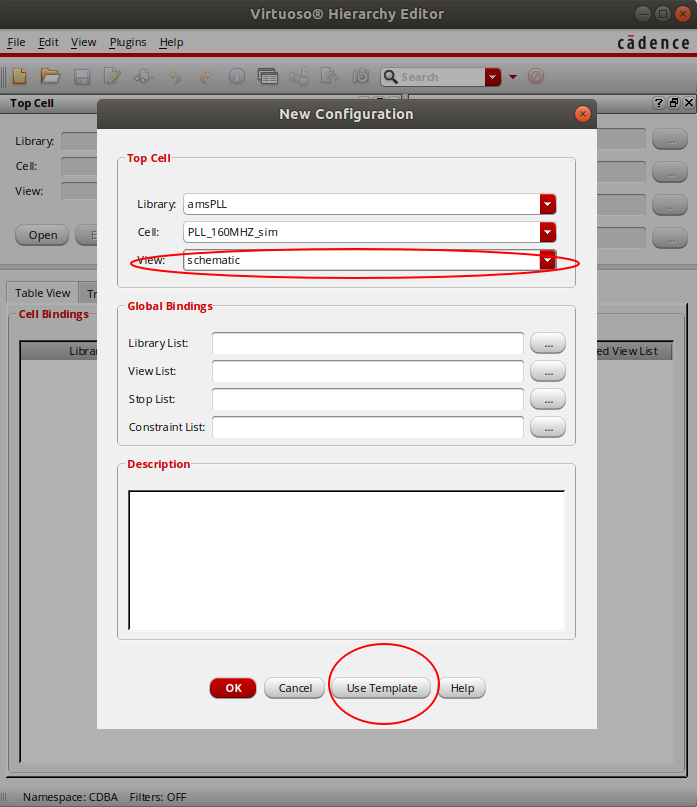Click the float/undock panel icon
This screenshot has height=807, width=697.
point(673,103)
